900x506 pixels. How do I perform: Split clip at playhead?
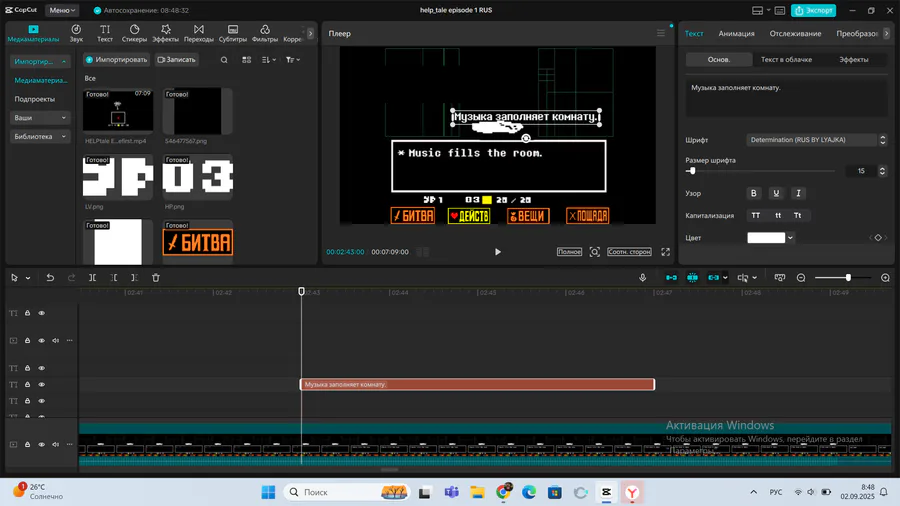(x=92, y=278)
